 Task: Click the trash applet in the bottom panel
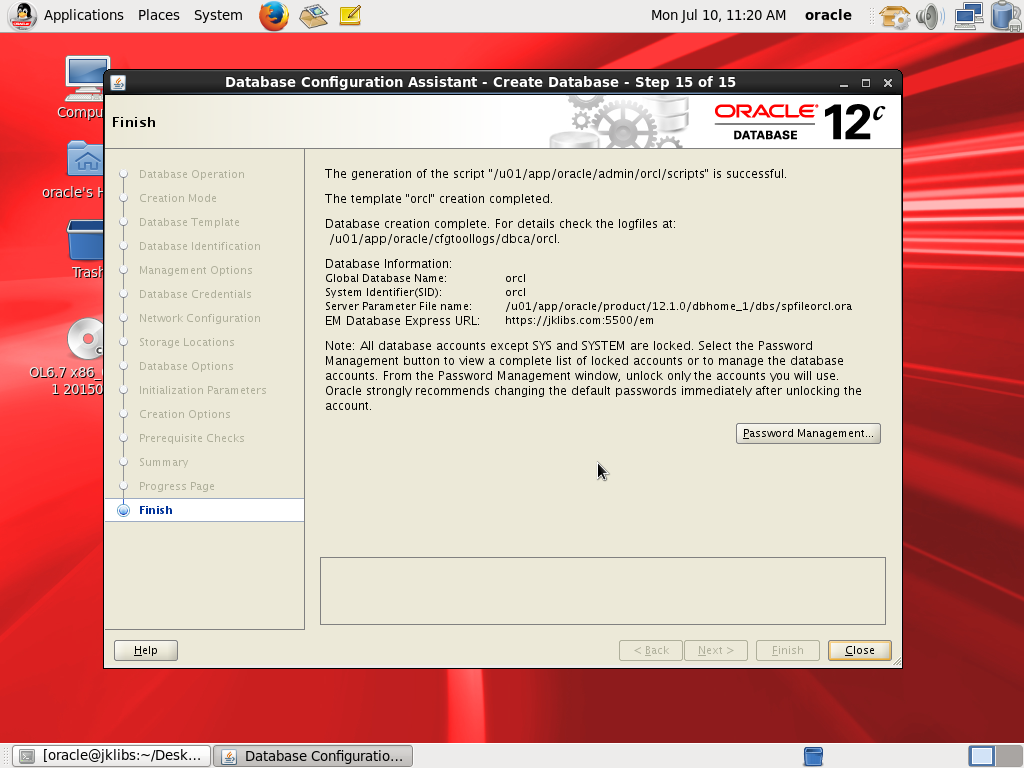(x=813, y=756)
